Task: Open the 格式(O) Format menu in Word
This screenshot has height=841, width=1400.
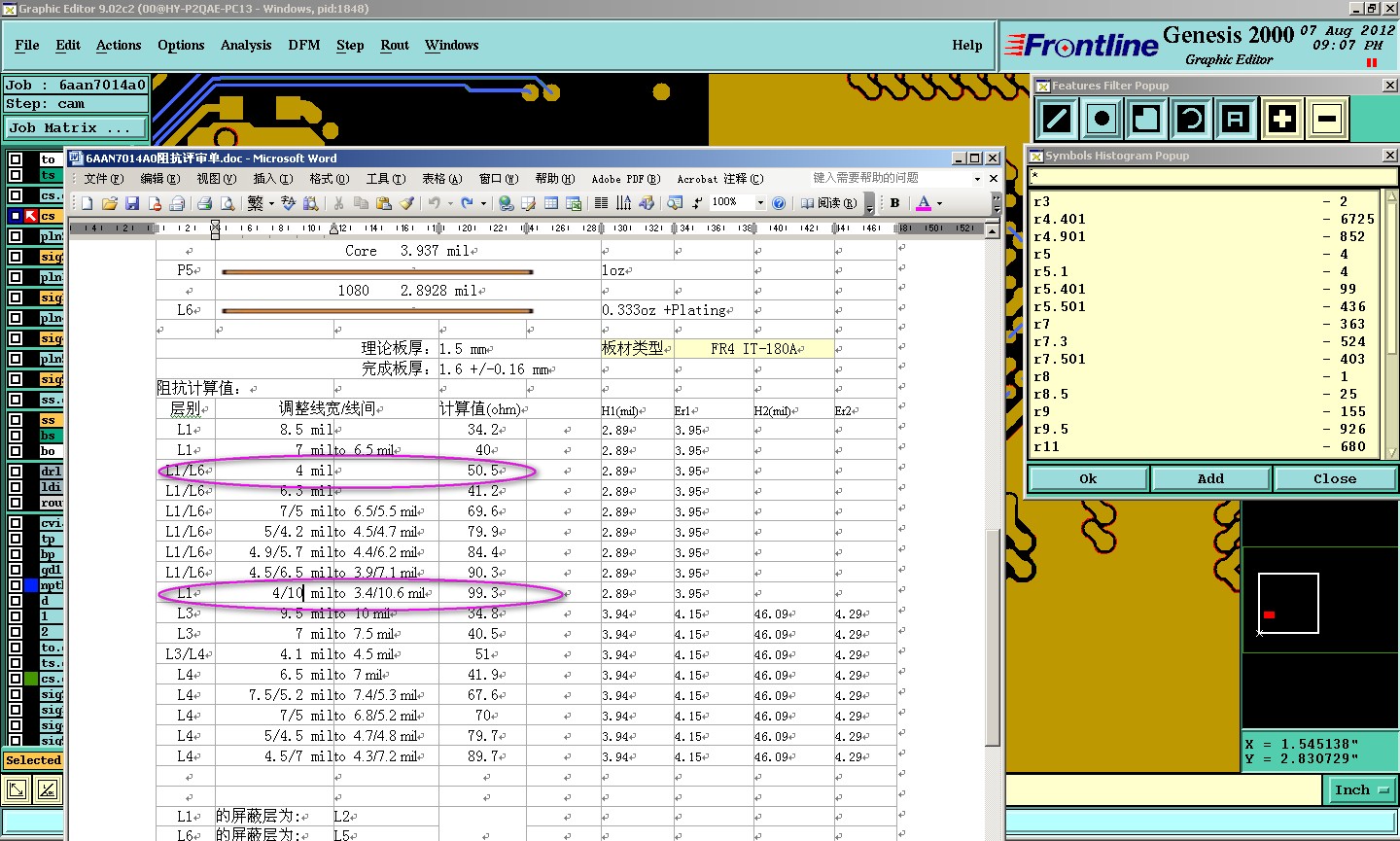Action: 330,179
